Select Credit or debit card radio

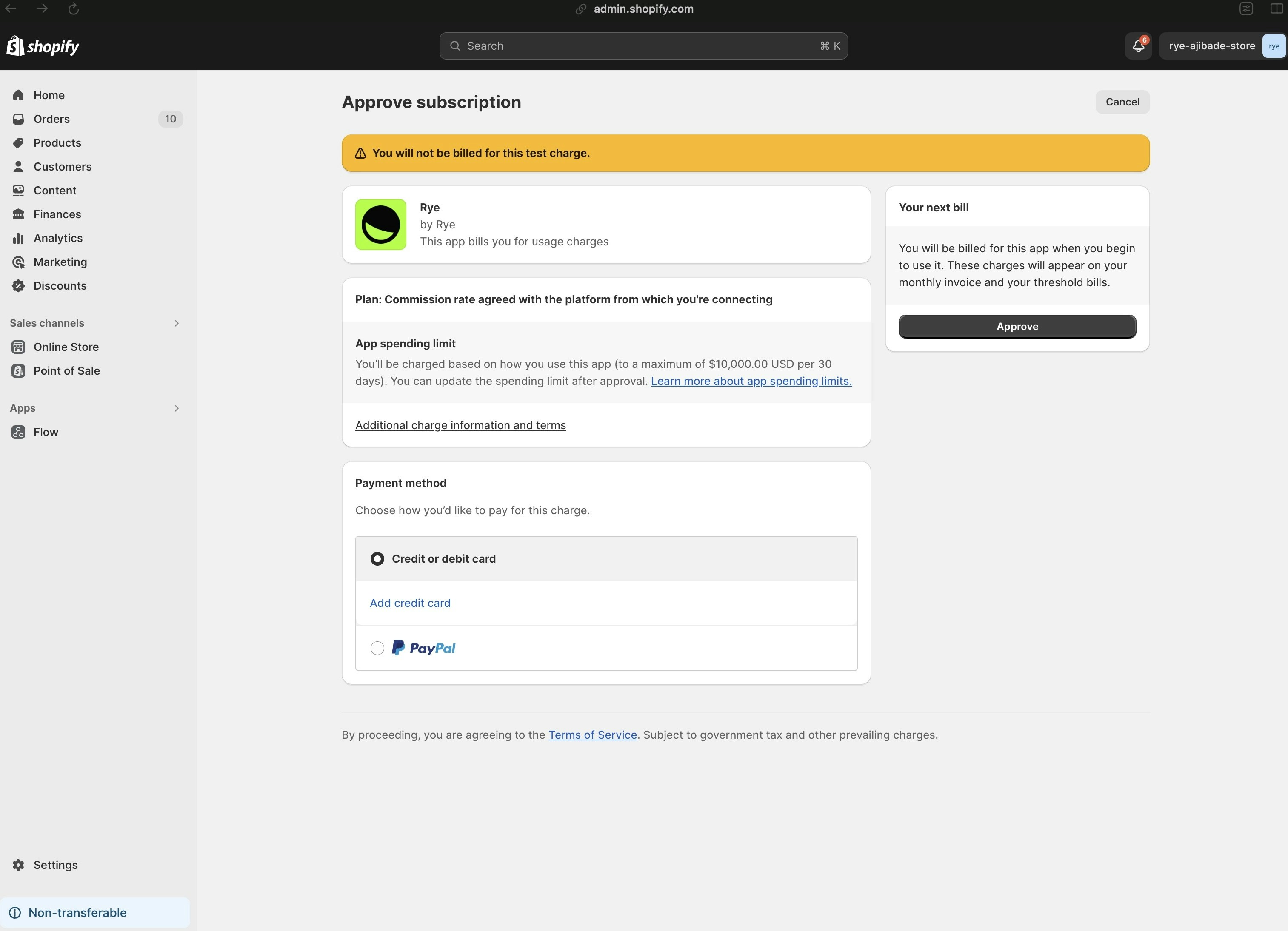point(377,558)
